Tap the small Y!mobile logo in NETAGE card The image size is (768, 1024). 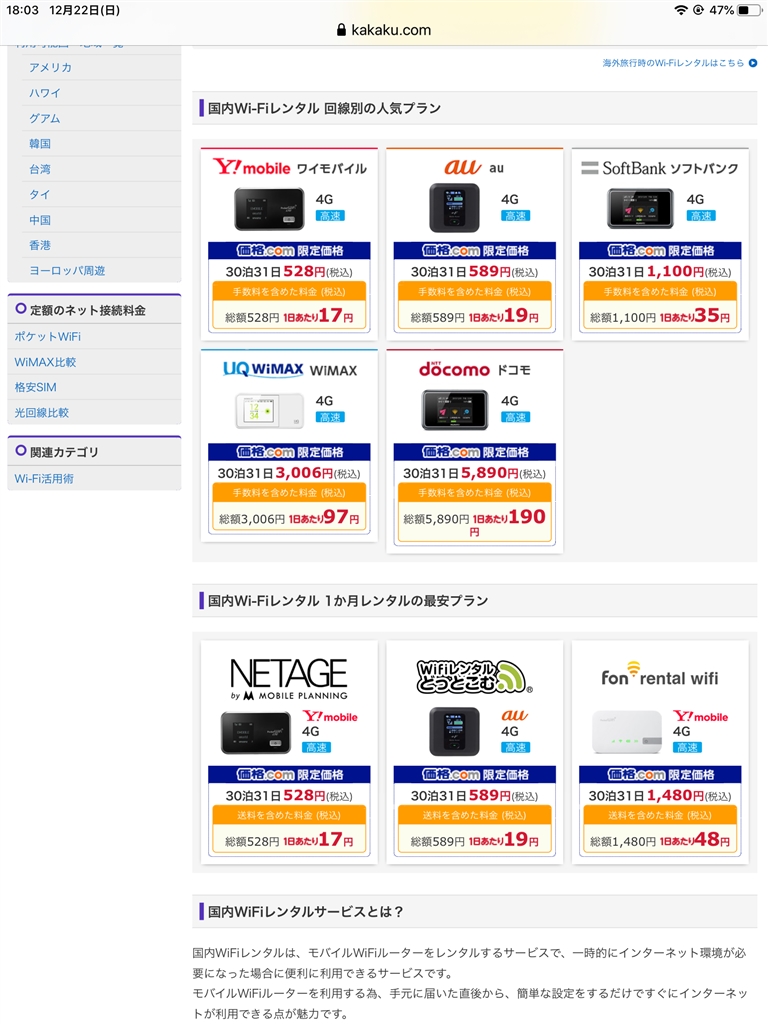(330, 716)
